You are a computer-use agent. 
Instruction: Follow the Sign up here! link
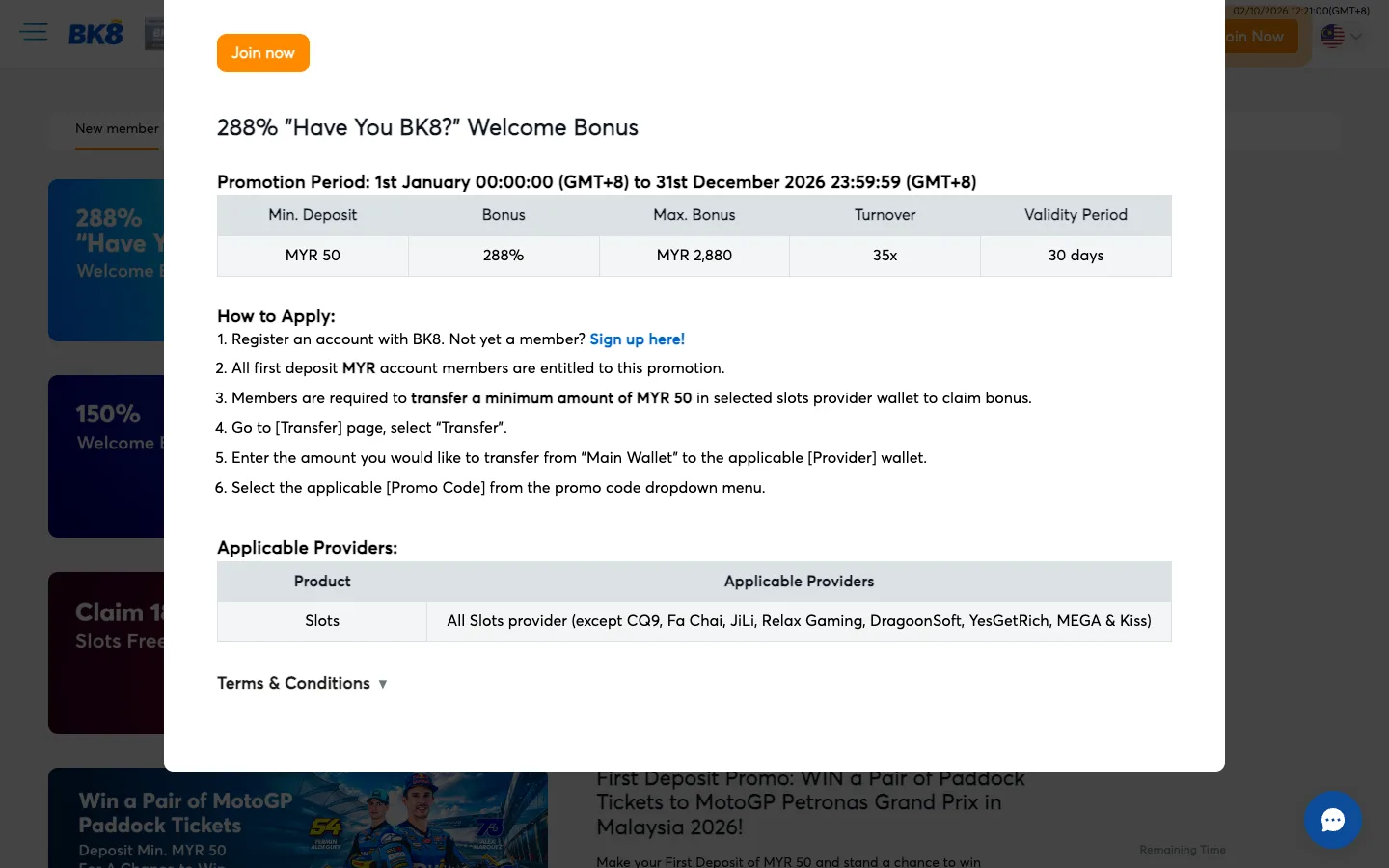click(x=638, y=339)
